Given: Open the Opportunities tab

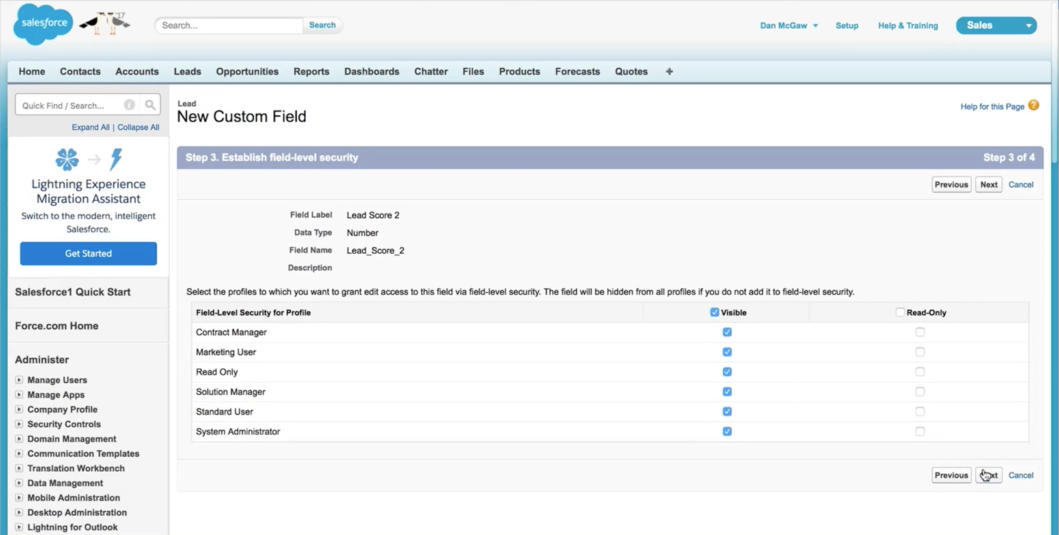Looking at the screenshot, I should [247, 71].
